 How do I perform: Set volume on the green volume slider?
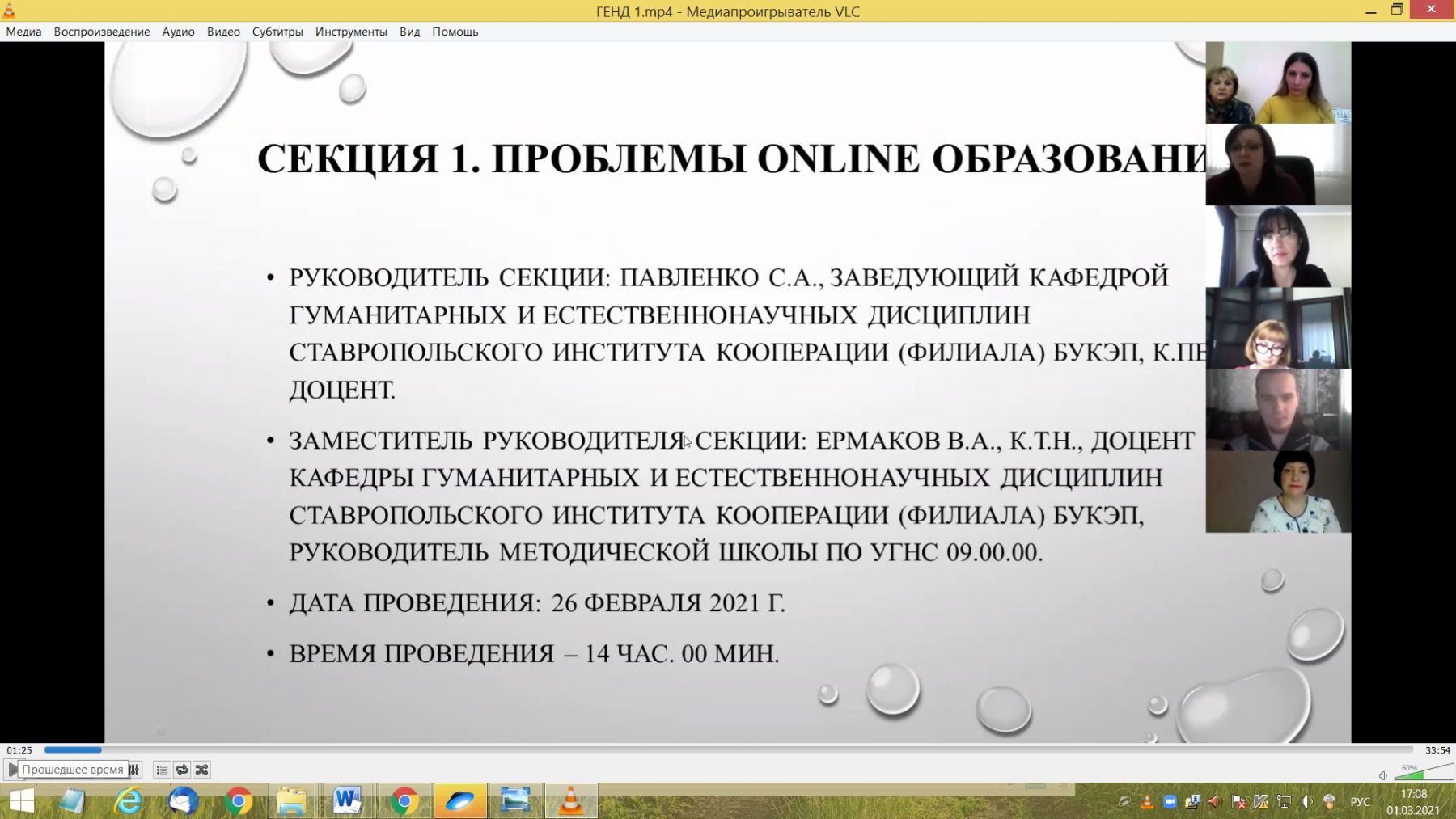click(x=1424, y=772)
